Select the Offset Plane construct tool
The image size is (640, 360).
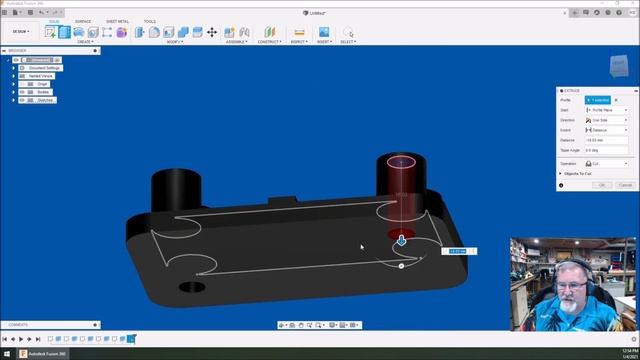[269, 32]
